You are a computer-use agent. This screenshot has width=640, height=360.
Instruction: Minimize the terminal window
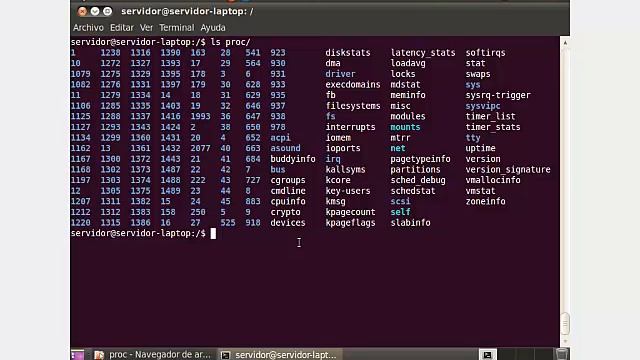pos(95,11)
